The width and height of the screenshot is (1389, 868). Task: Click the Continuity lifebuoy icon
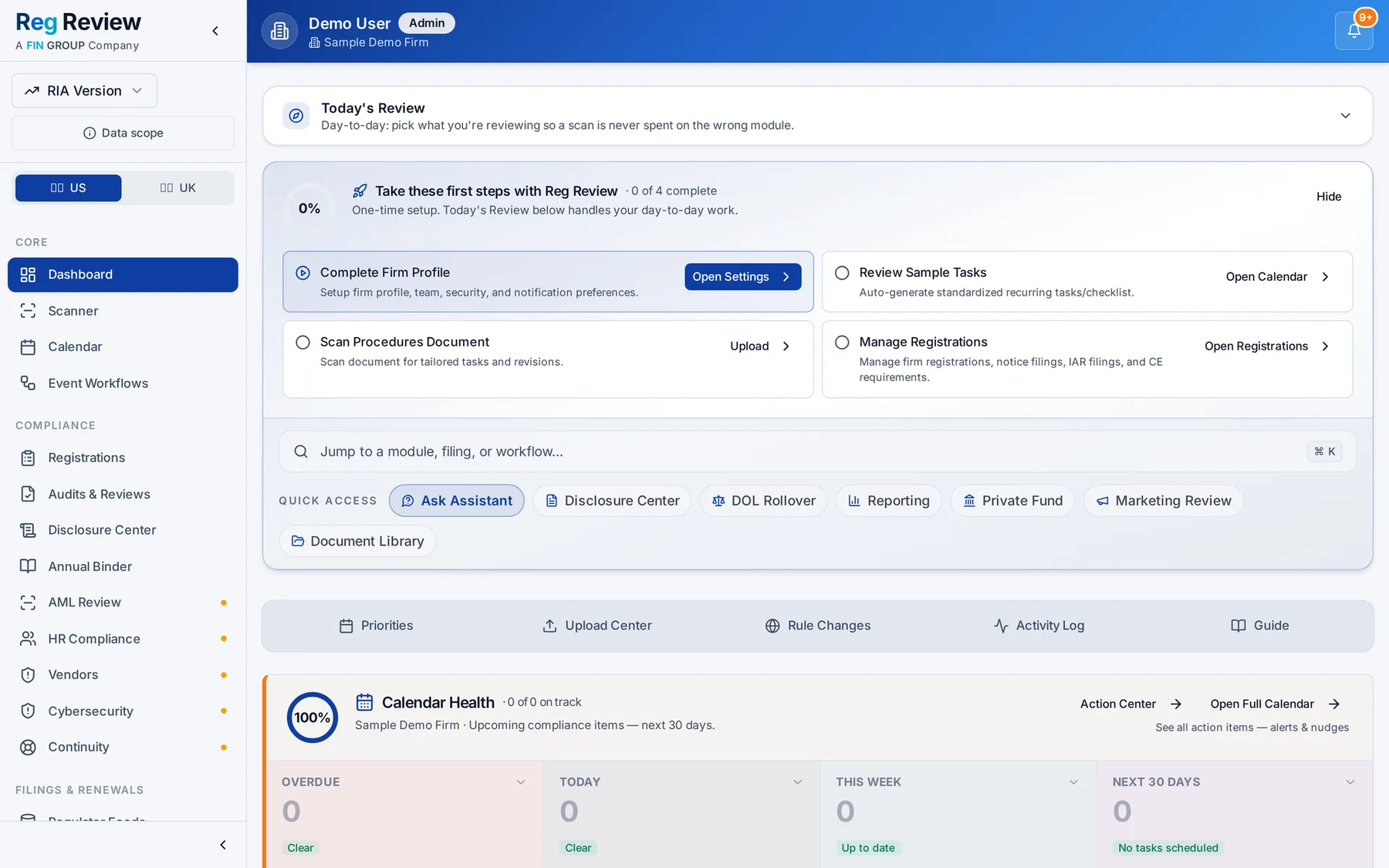[28, 747]
